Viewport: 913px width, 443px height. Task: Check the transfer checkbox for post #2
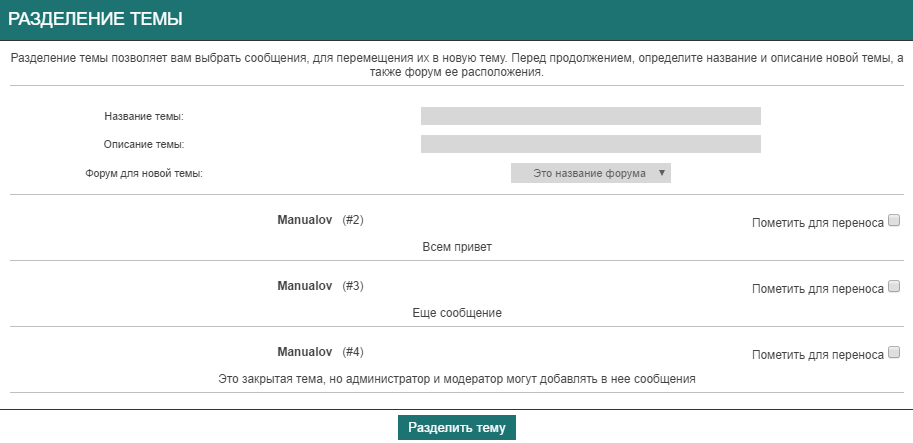coord(894,221)
